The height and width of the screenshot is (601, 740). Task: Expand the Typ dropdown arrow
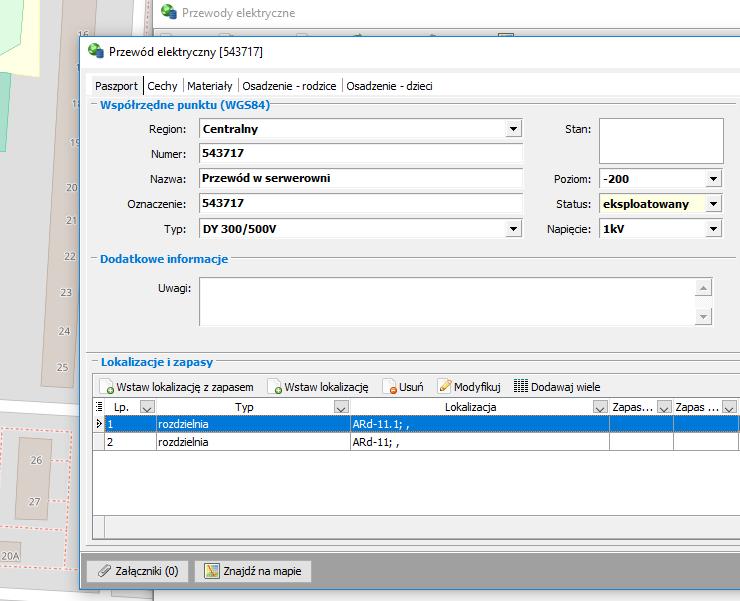coord(513,229)
